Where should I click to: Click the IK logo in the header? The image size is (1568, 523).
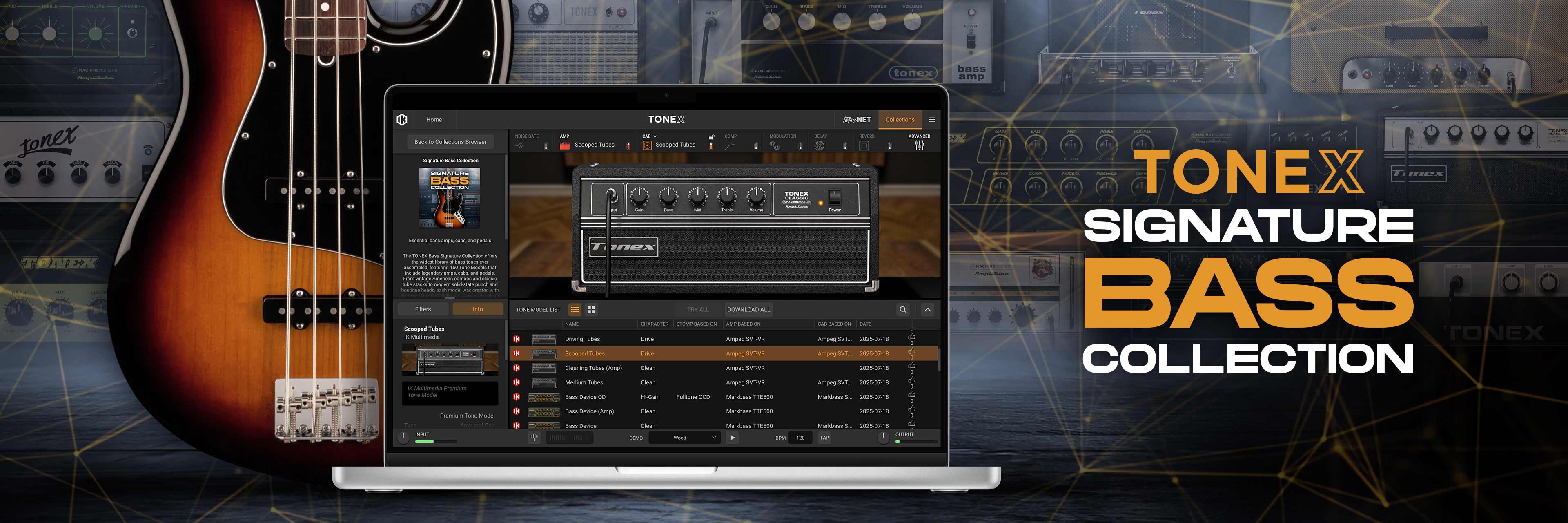[402, 119]
